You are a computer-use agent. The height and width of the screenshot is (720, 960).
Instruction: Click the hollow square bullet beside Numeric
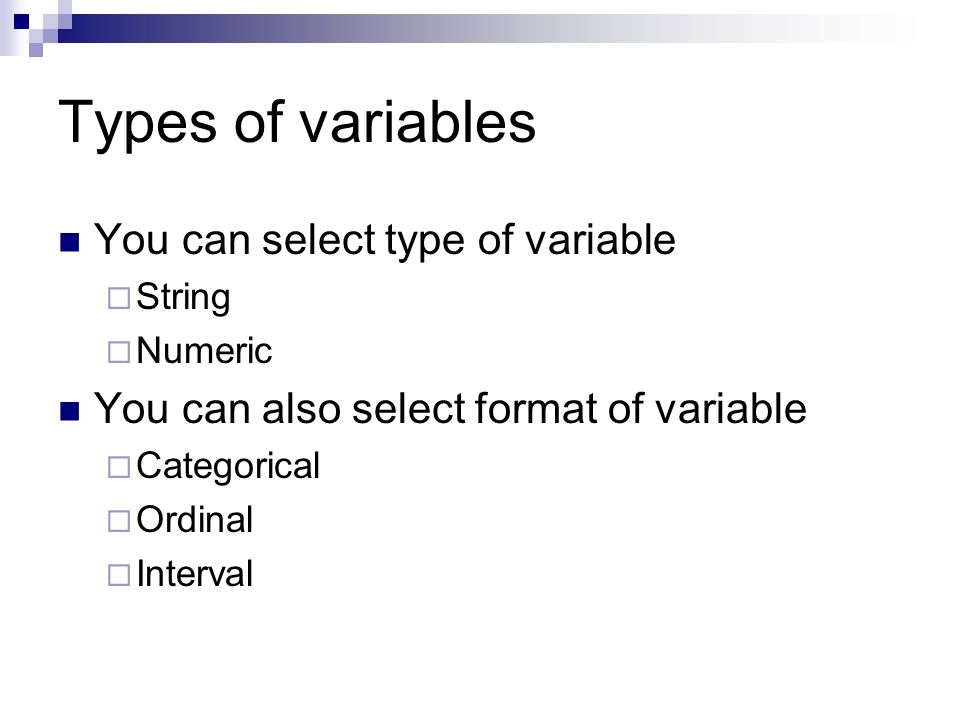(119, 352)
